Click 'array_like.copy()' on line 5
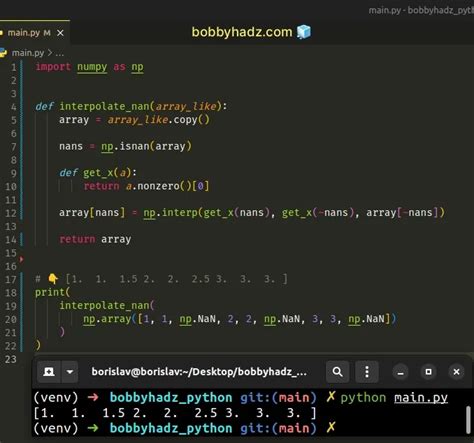Screen dimensions: 474x443 (158, 120)
